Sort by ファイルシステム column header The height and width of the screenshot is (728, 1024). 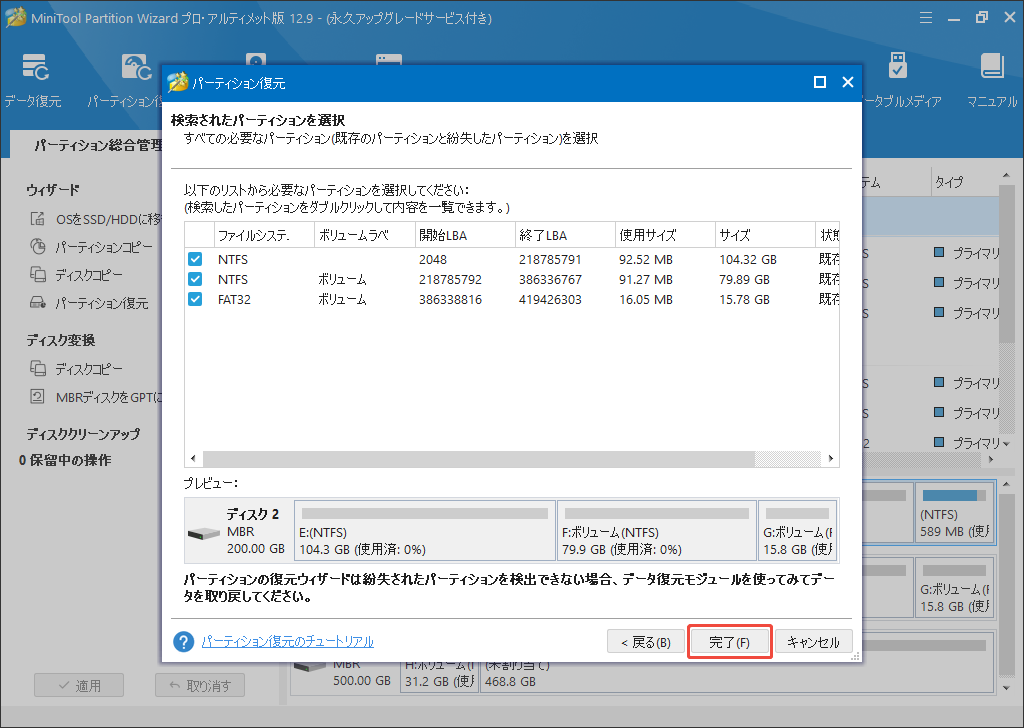(x=264, y=235)
